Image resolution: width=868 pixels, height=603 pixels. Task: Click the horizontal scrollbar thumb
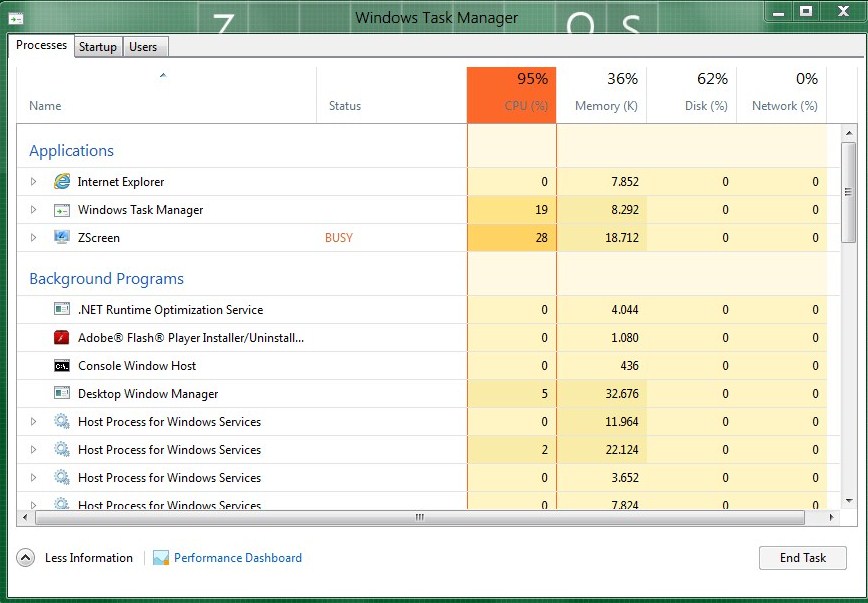[420, 518]
